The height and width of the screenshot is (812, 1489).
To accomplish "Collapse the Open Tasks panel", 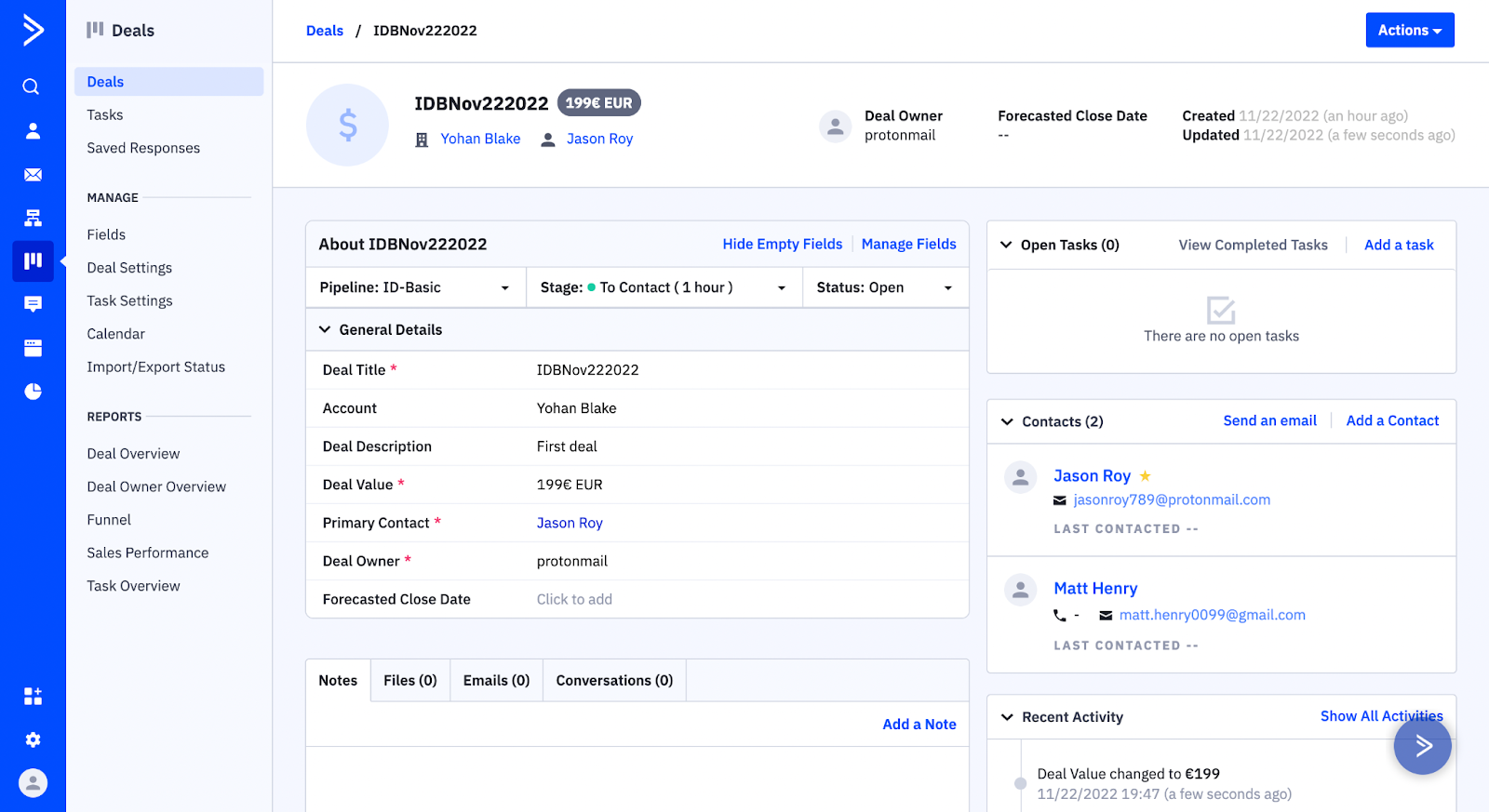I will click(x=1006, y=245).
